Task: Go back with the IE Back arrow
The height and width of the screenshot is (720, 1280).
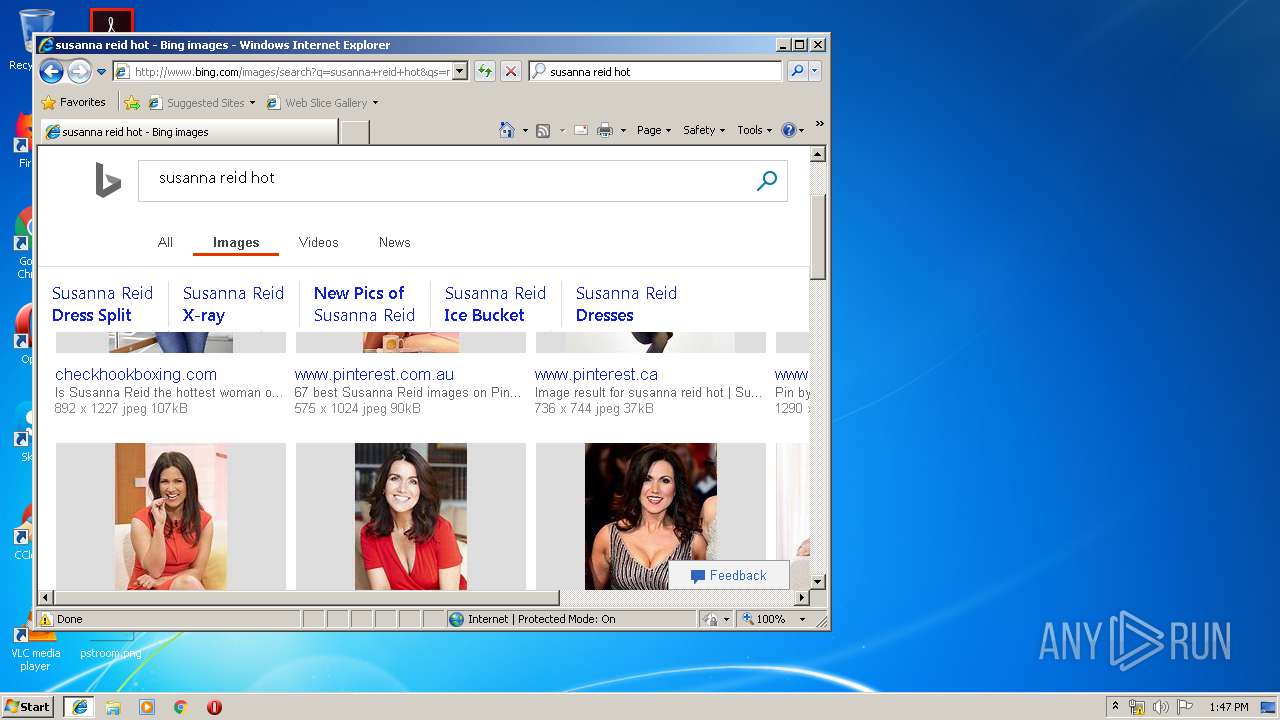Action: tap(51, 71)
